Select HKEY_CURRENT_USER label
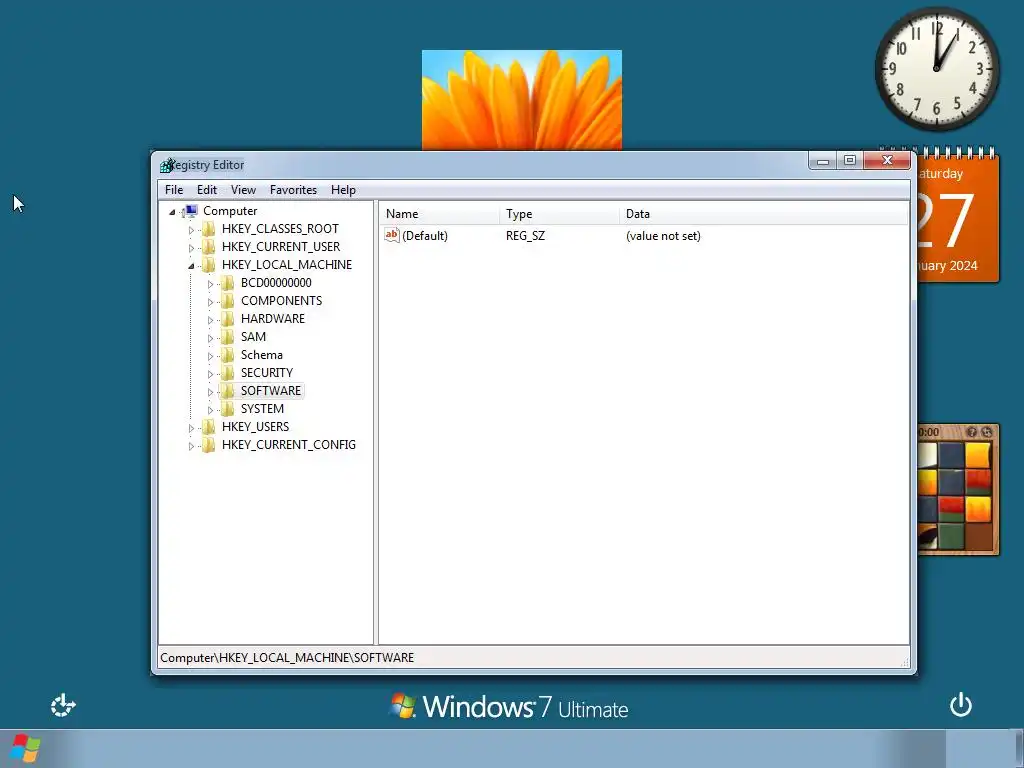This screenshot has height=768, width=1024. tap(281, 247)
